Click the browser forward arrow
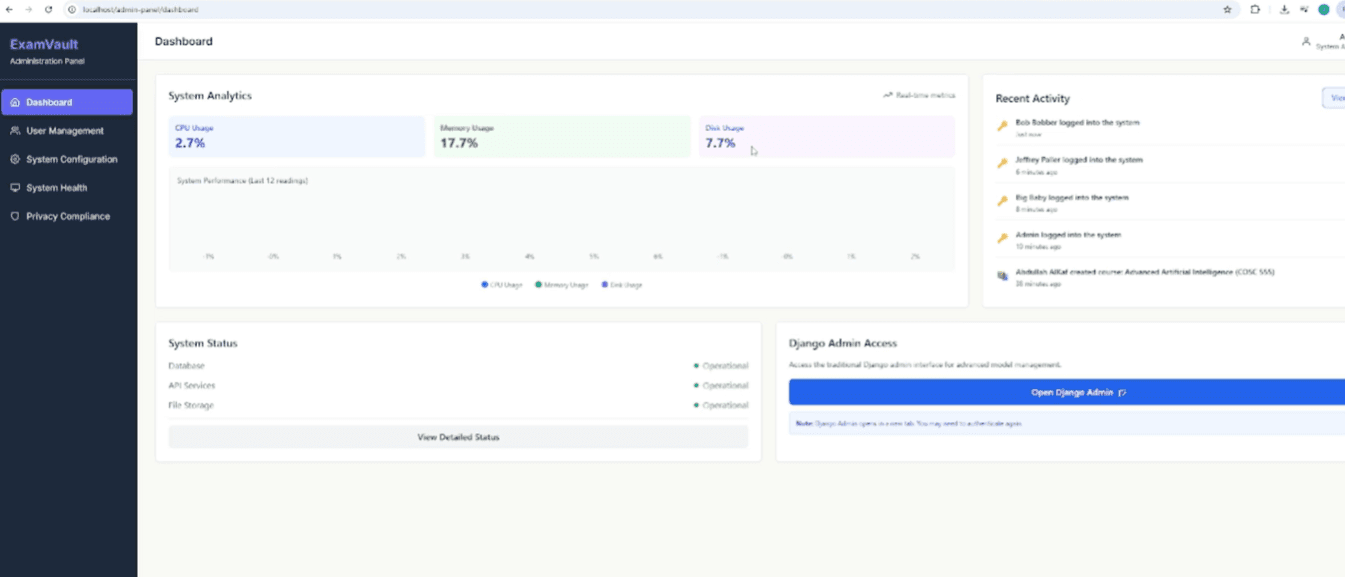1345x577 pixels. coord(29,9)
